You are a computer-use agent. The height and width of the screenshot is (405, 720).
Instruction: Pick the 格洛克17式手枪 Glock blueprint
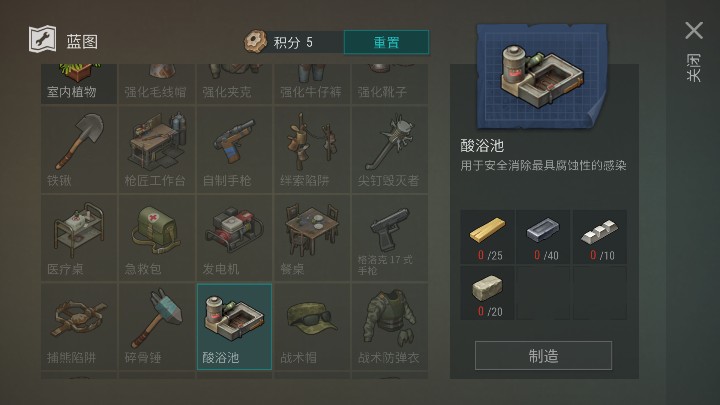point(389,238)
